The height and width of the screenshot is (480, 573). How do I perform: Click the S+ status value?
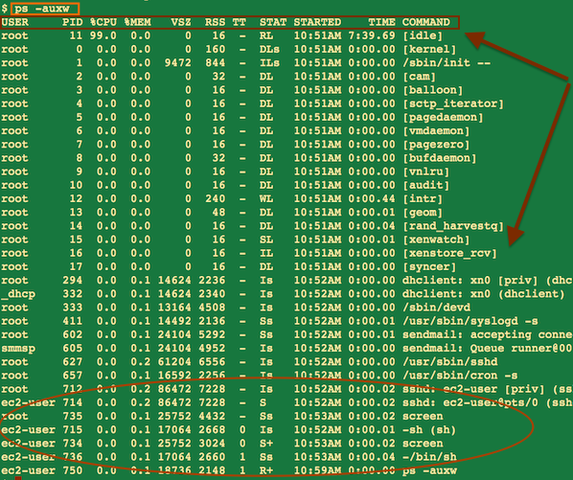coord(266,443)
